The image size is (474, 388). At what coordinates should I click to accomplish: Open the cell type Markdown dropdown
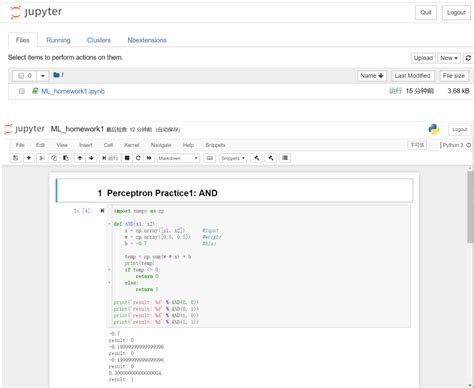pyautogui.click(x=178, y=158)
